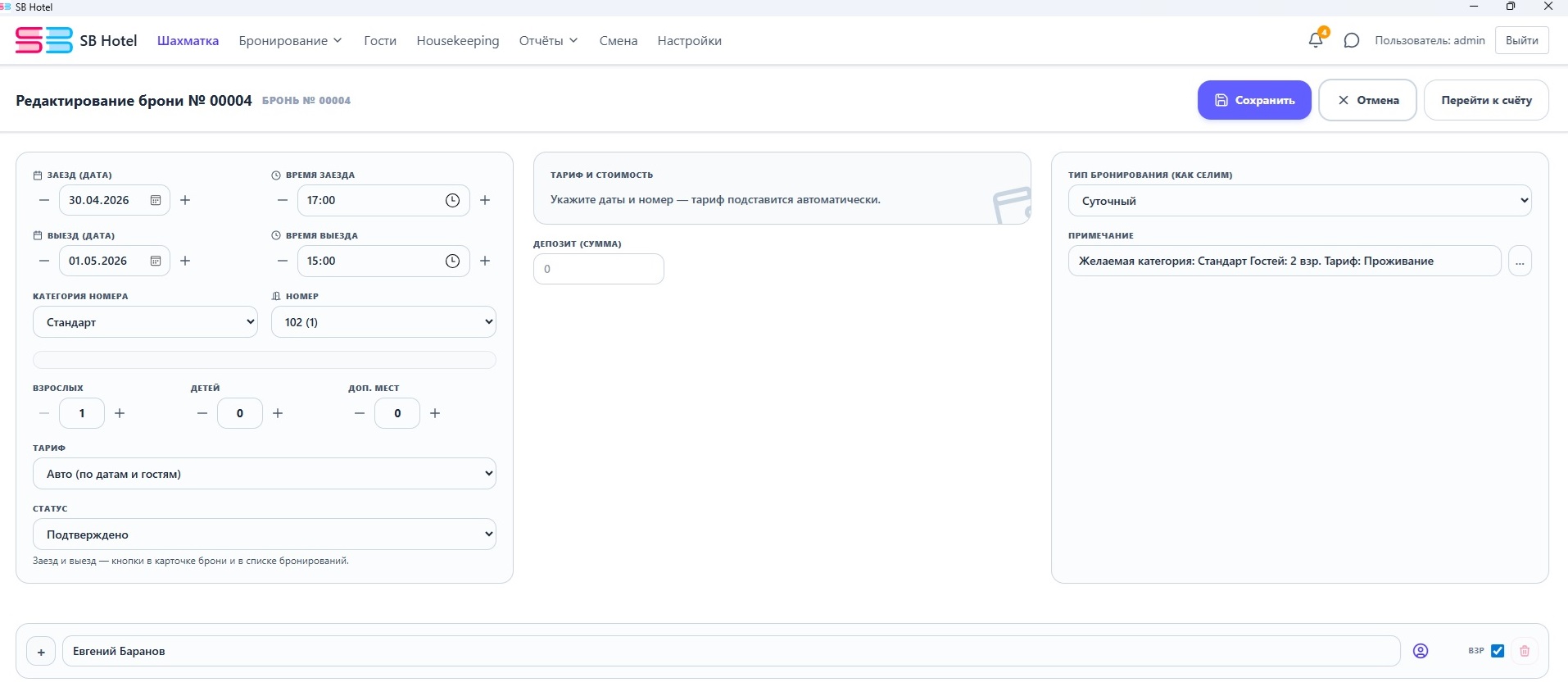Open guest profile icon for Евгений Баранов
This screenshot has height=696, width=1568.
[1421, 651]
